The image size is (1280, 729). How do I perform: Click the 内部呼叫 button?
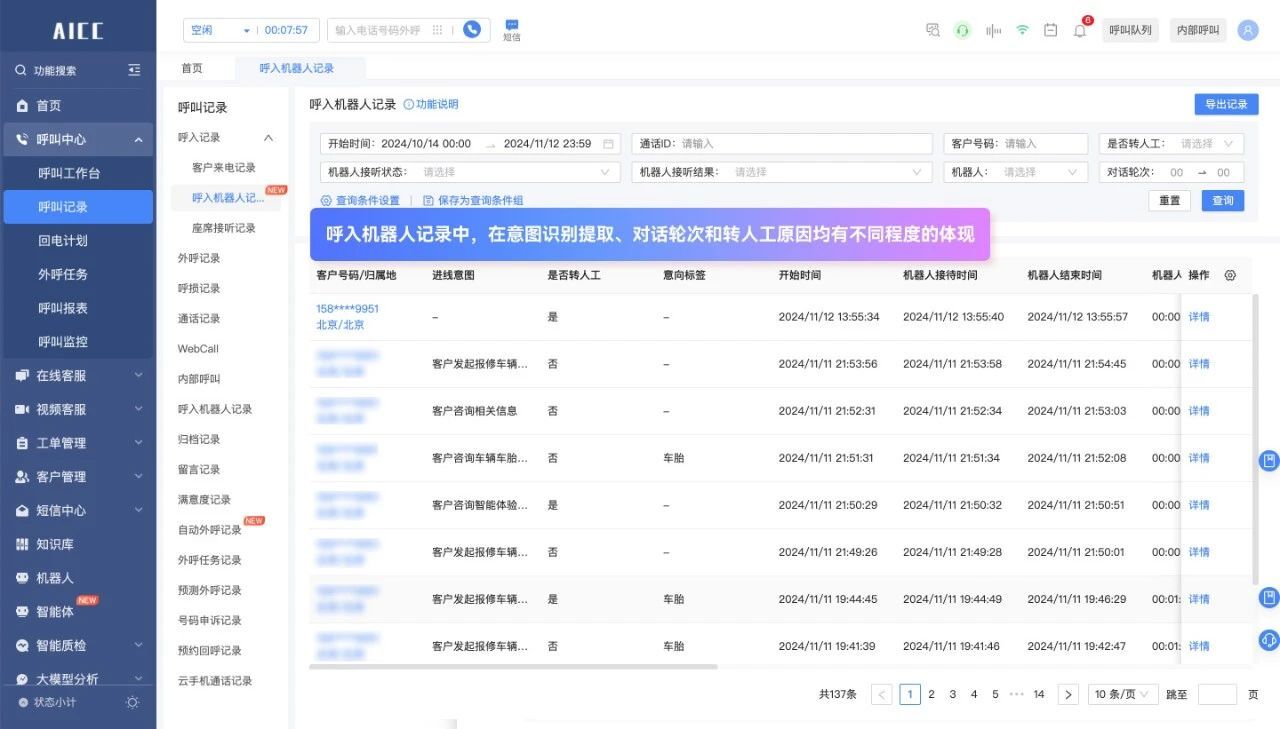pos(1198,30)
